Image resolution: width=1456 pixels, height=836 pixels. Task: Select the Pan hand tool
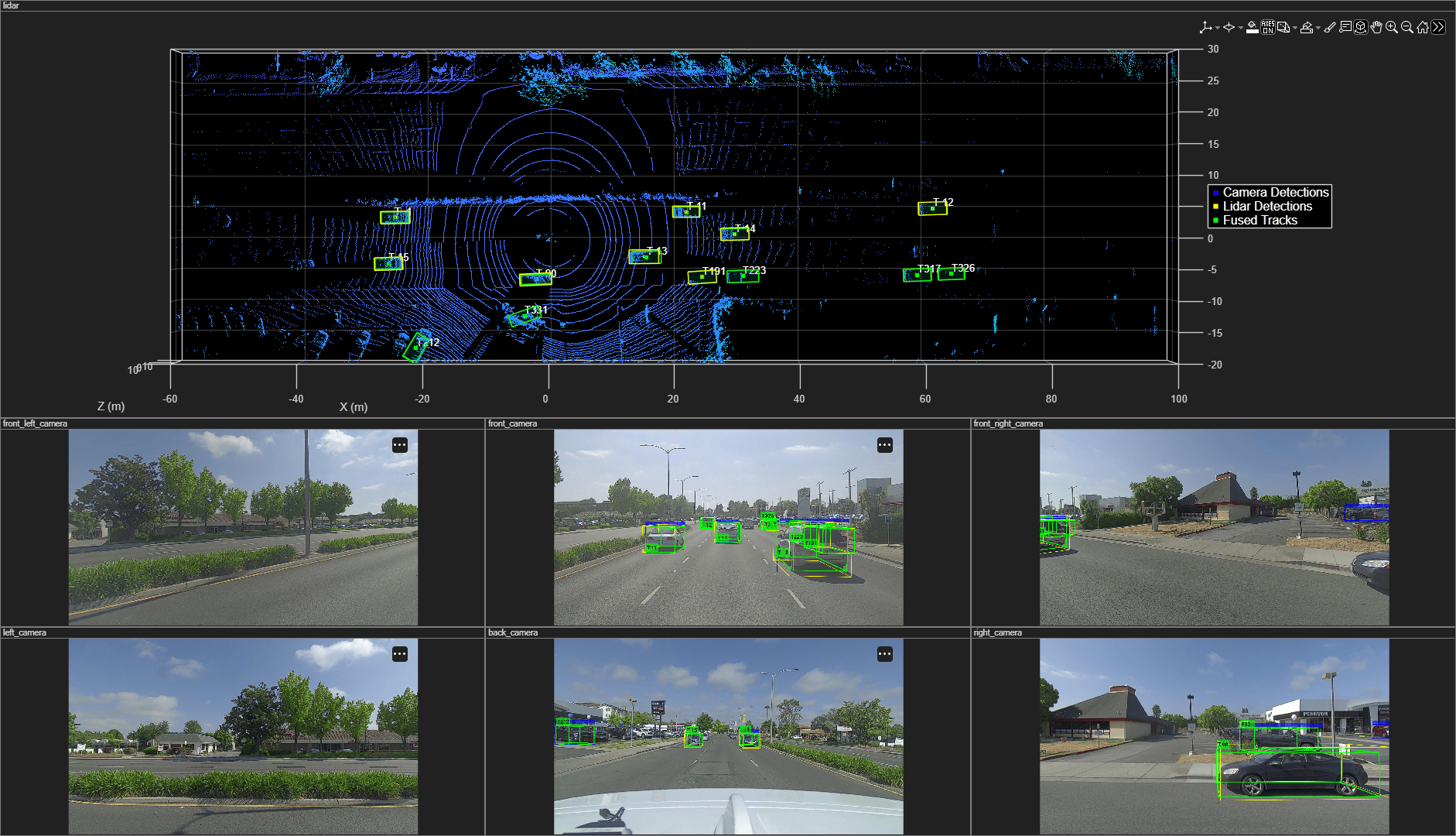point(1376,27)
